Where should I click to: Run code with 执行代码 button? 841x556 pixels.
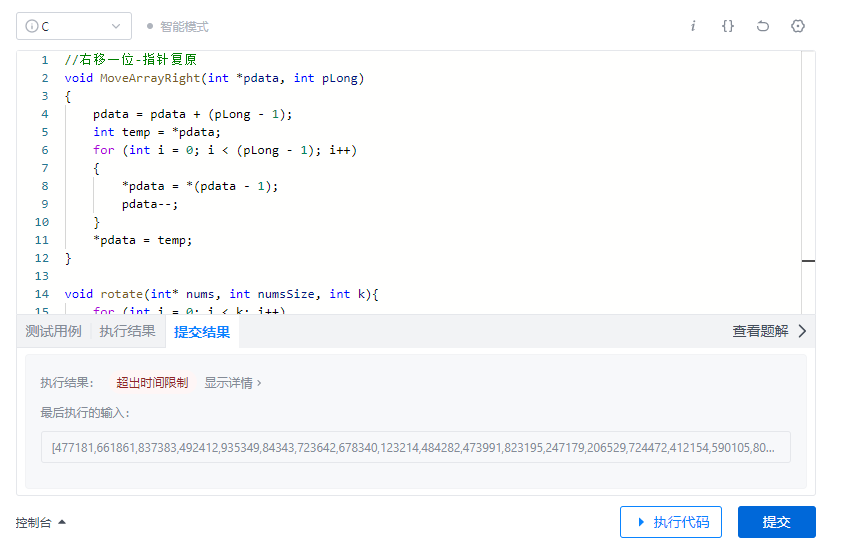pyautogui.click(x=671, y=522)
